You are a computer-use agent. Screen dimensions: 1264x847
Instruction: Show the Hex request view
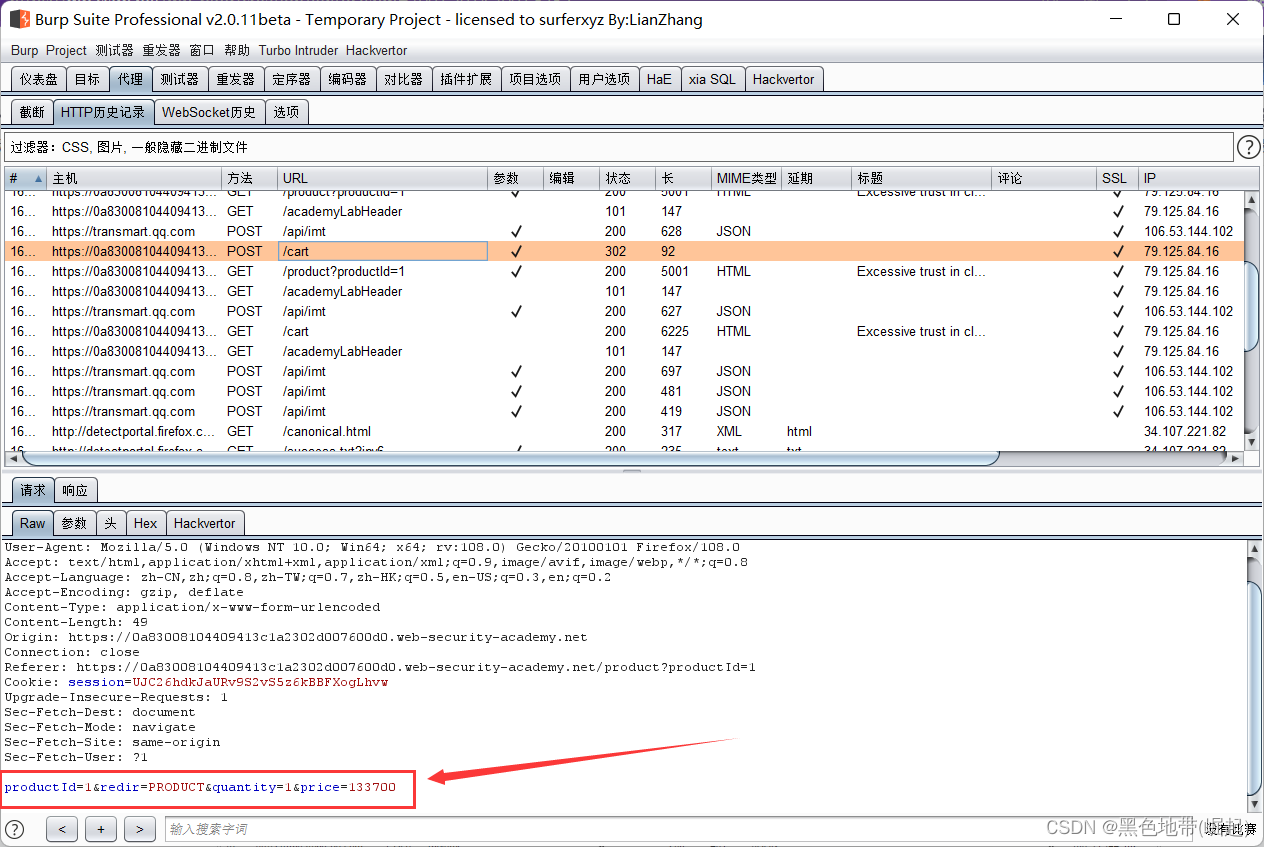(x=146, y=523)
